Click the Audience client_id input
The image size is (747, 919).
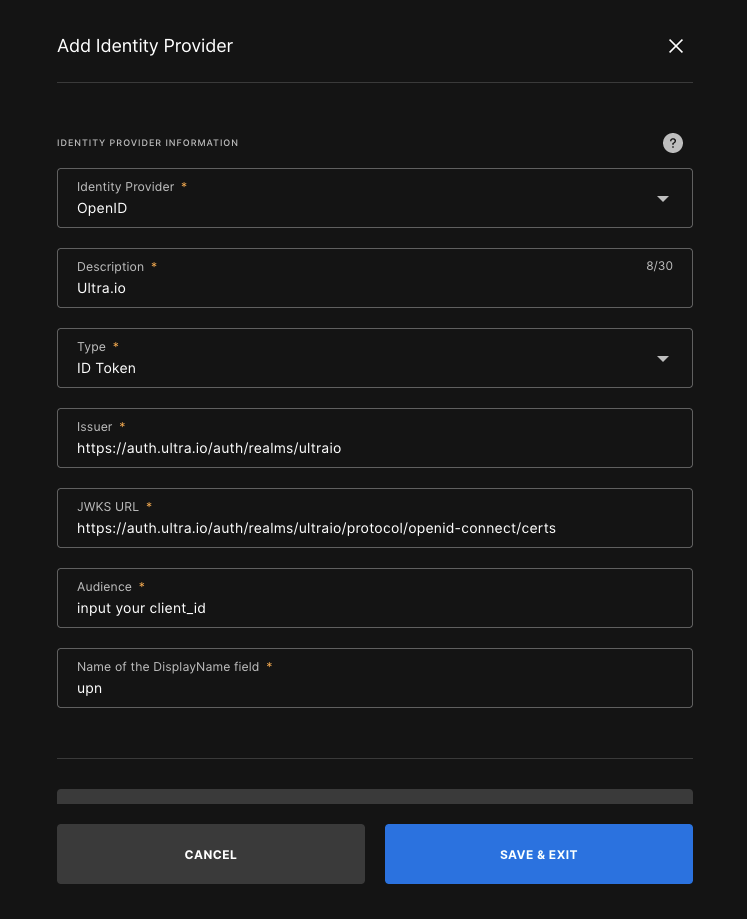pos(375,598)
